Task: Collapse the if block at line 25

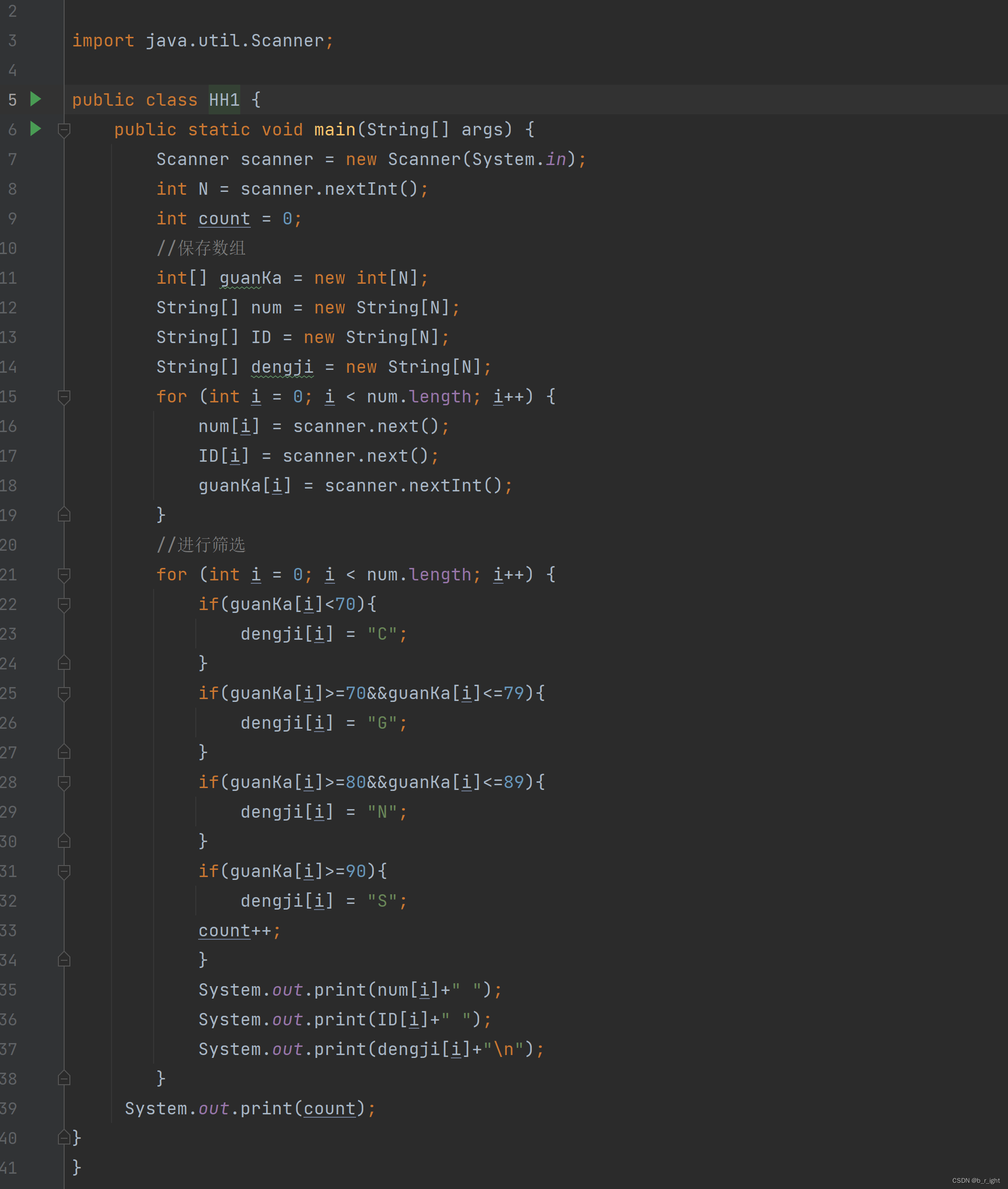Action: pyautogui.click(x=64, y=694)
